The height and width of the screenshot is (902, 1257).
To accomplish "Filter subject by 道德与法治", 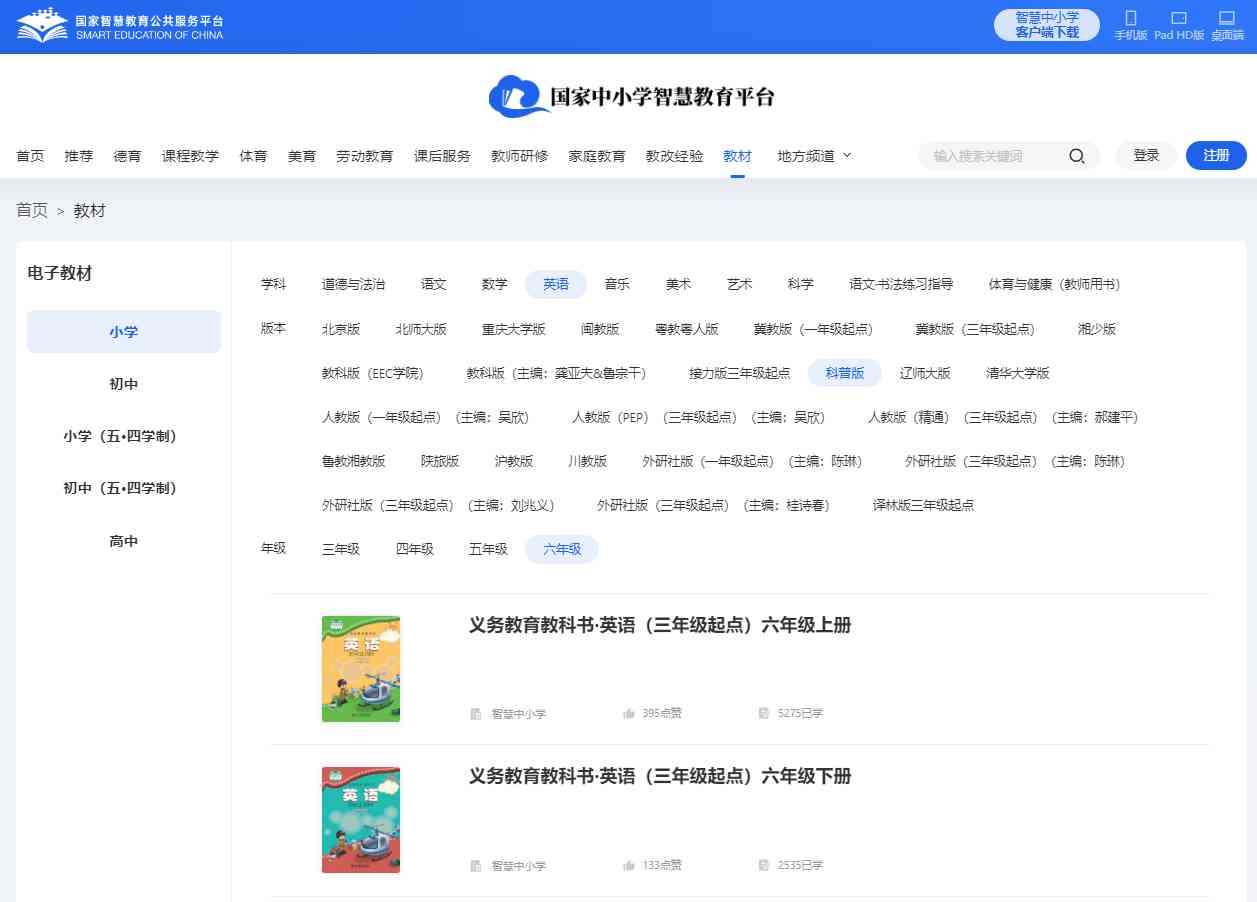I will (x=353, y=284).
